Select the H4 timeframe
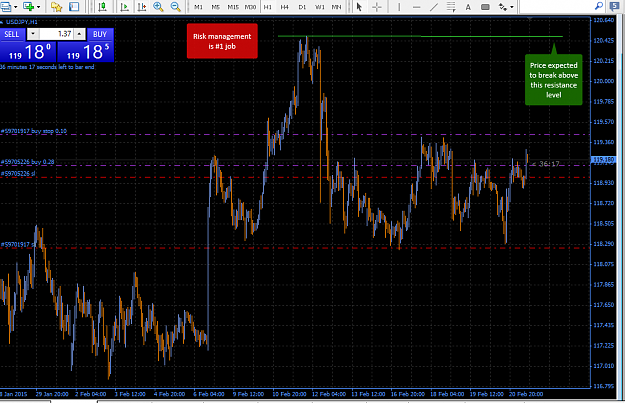The height and width of the screenshot is (403, 625). pos(285,7)
